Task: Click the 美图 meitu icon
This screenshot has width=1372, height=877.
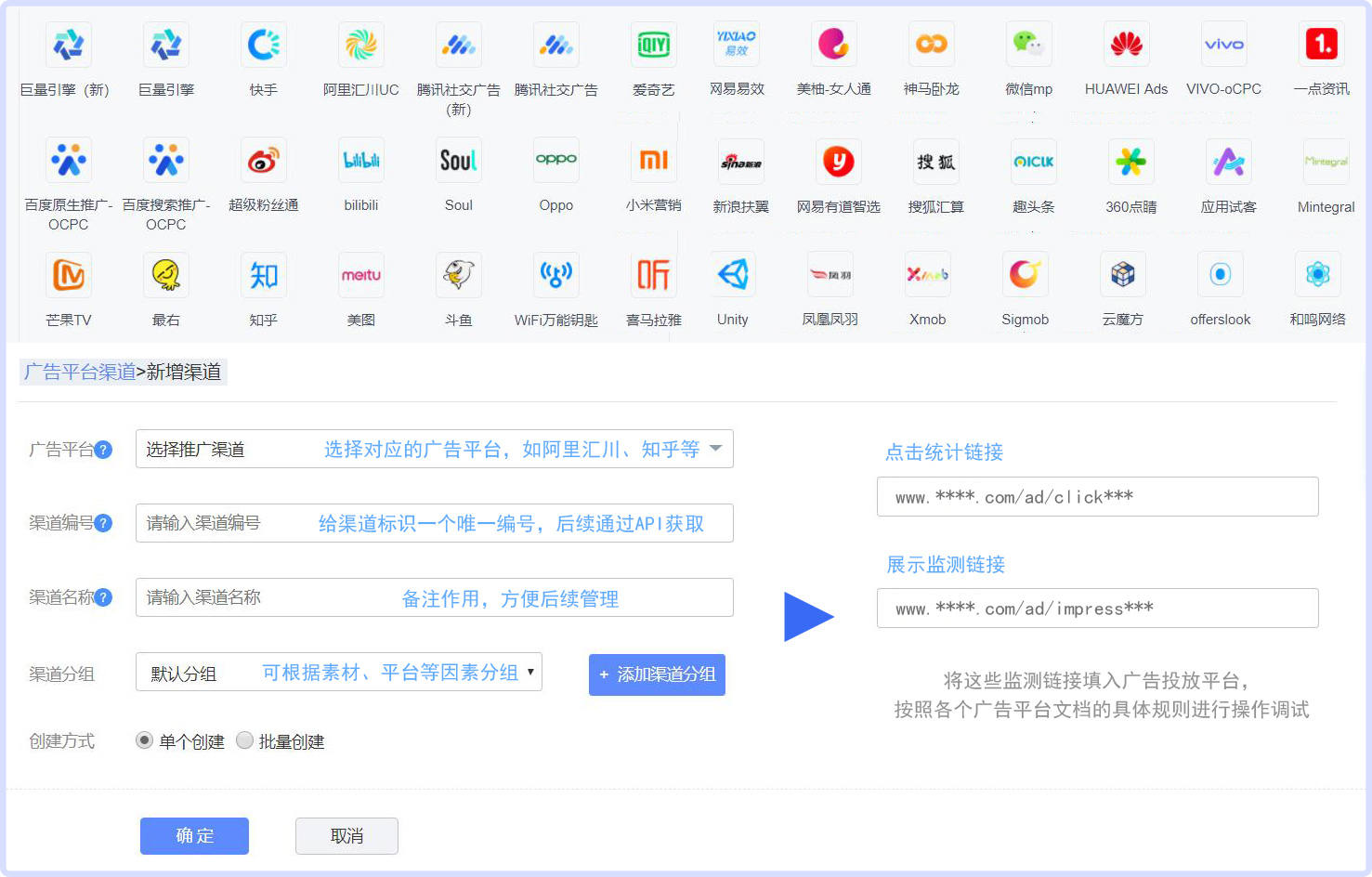Action: coord(361,275)
